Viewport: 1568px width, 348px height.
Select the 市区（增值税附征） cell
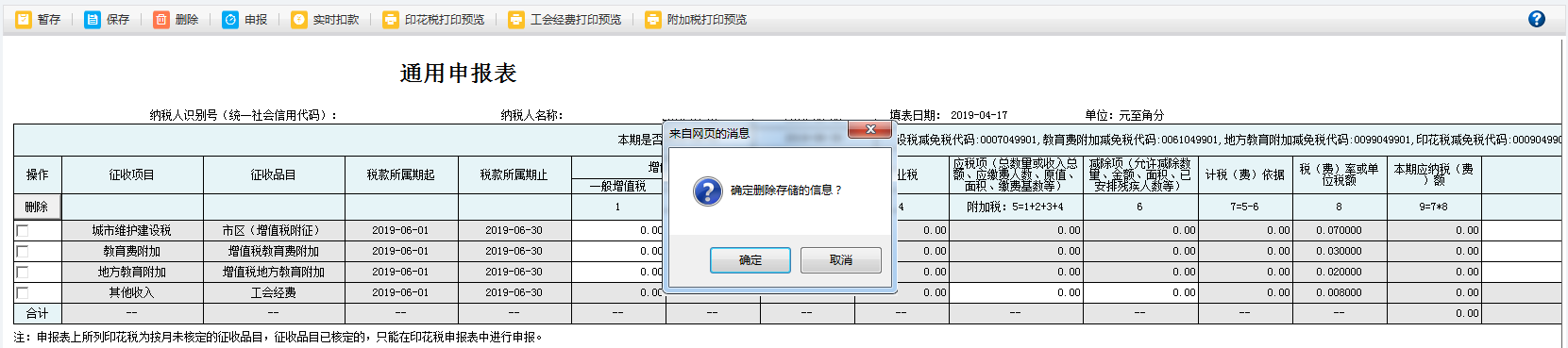(274, 230)
